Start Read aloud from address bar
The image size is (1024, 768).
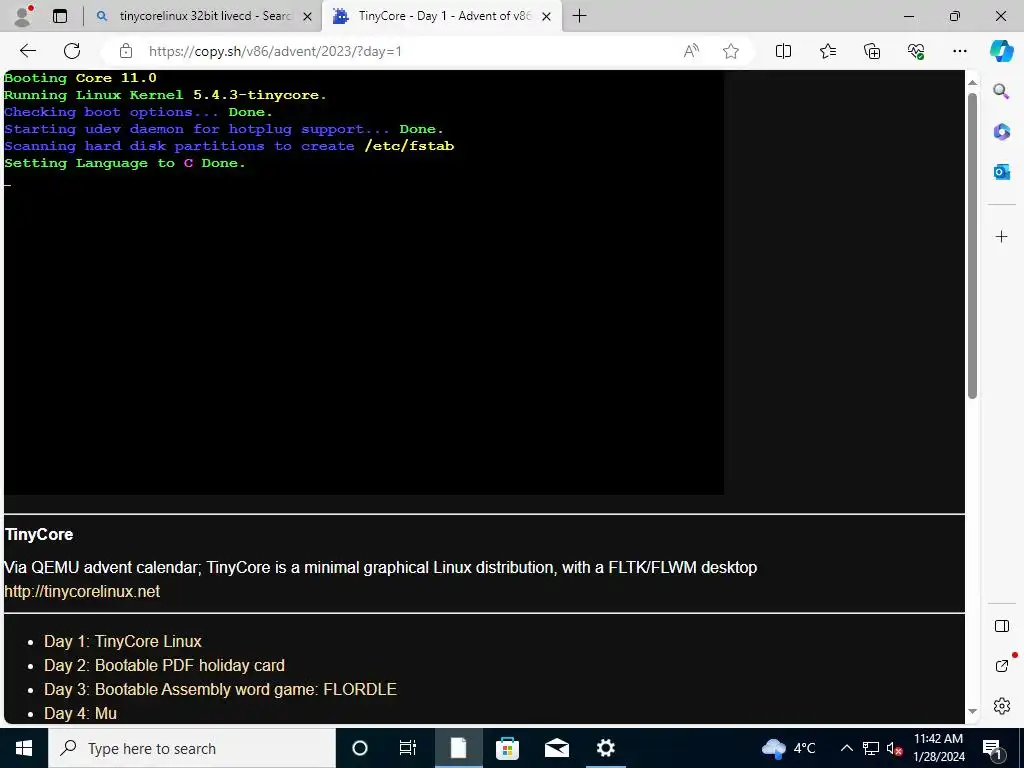[x=691, y=51]
